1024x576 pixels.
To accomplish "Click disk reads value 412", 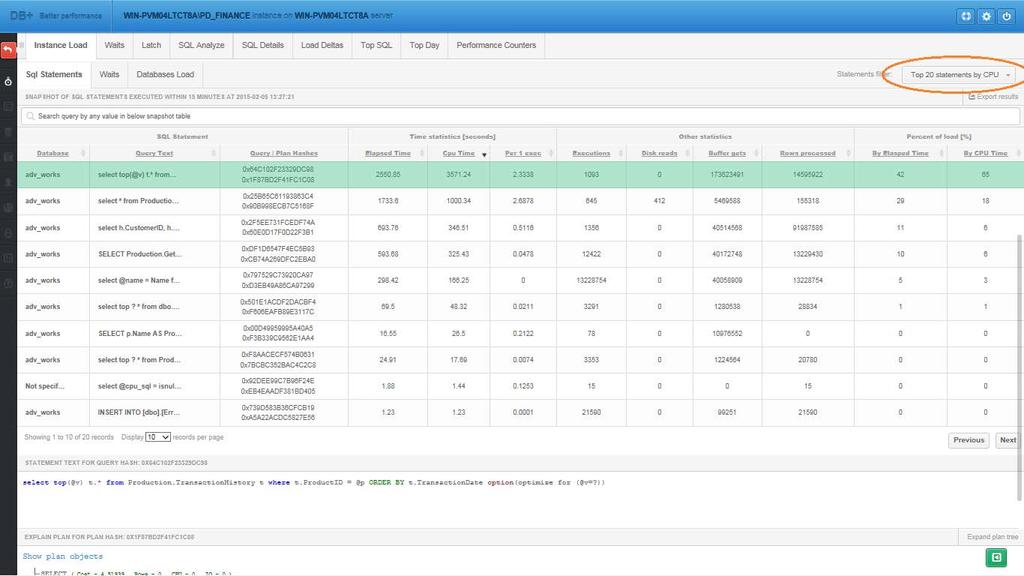I will 659,200.
